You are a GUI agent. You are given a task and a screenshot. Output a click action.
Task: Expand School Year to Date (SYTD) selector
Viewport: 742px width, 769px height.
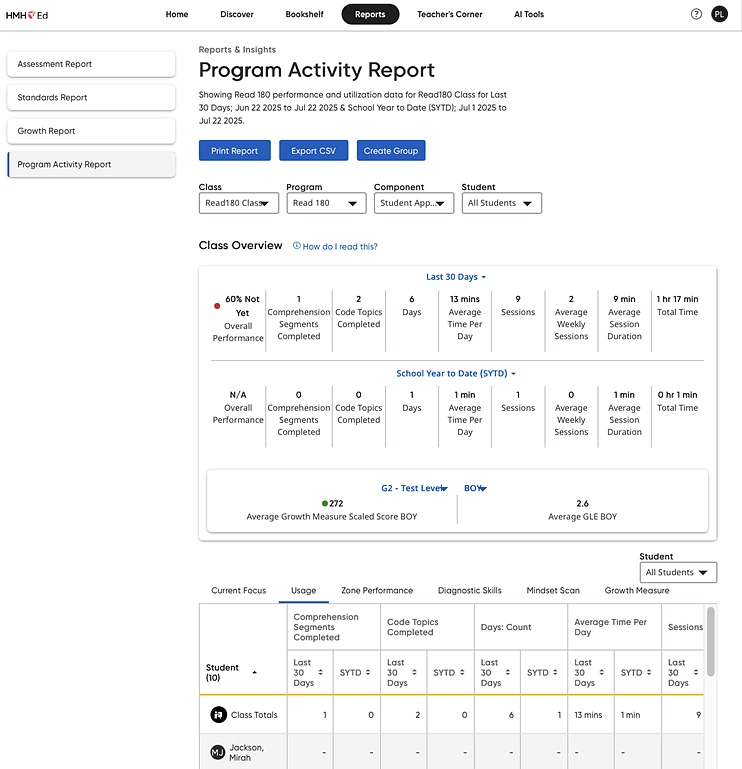[x=456, y=373]
